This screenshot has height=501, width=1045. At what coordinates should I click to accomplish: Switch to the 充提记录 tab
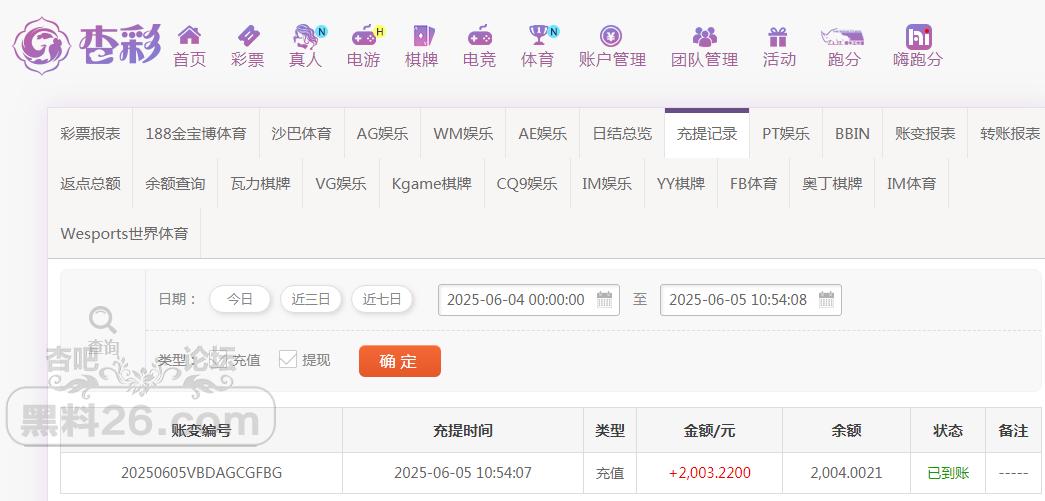tap(706, 133)
